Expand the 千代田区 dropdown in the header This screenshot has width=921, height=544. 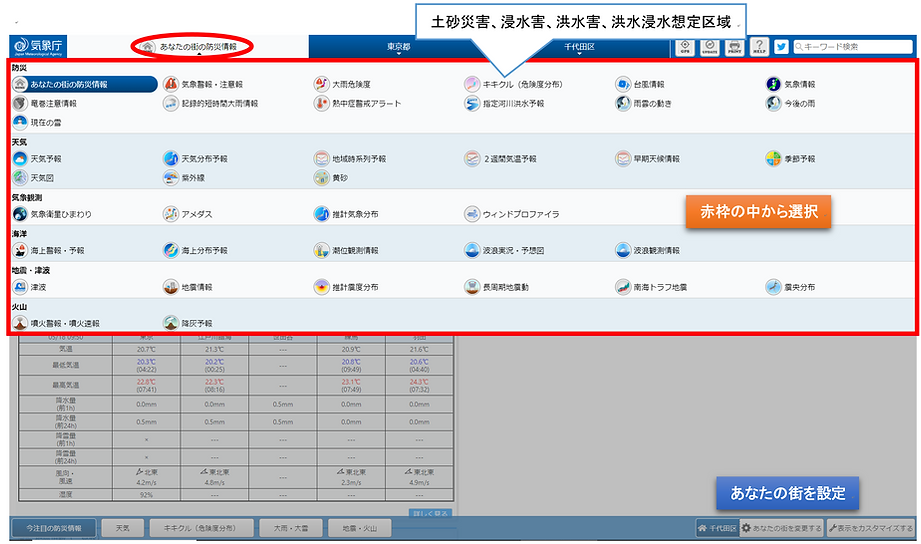click(x=579, y=47)
